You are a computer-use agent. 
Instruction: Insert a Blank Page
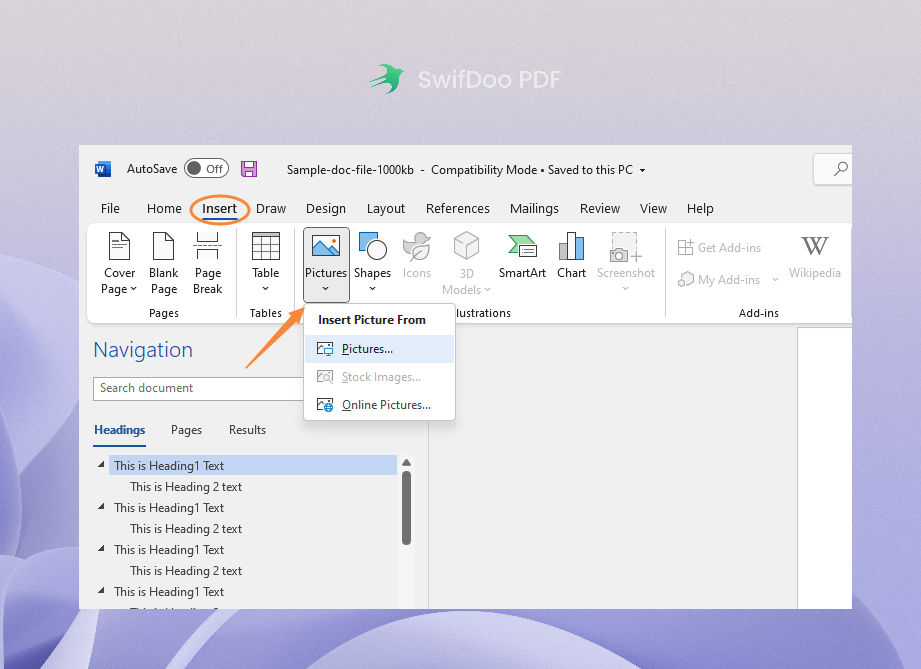click(x=163, y=264)
